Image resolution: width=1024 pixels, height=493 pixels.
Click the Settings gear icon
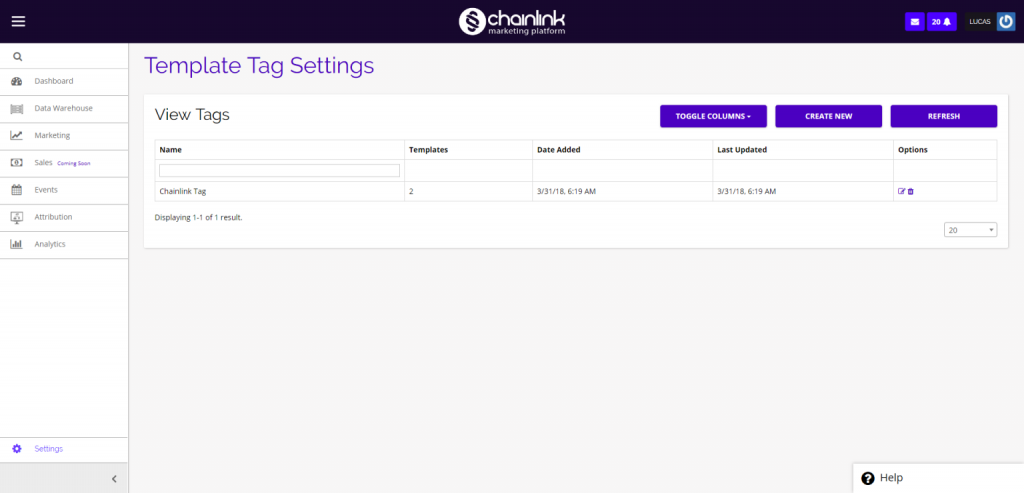coord(17,449)
